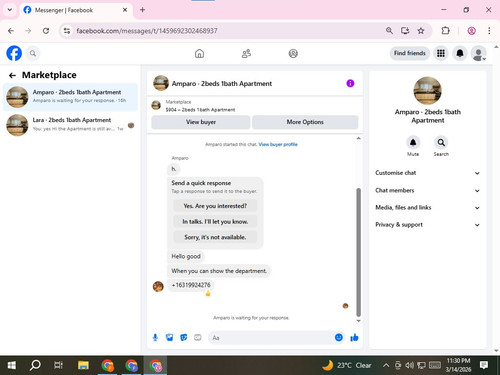Open Task View on taskbar
This screenshot has width=500, height=375.
coord(58,365)
